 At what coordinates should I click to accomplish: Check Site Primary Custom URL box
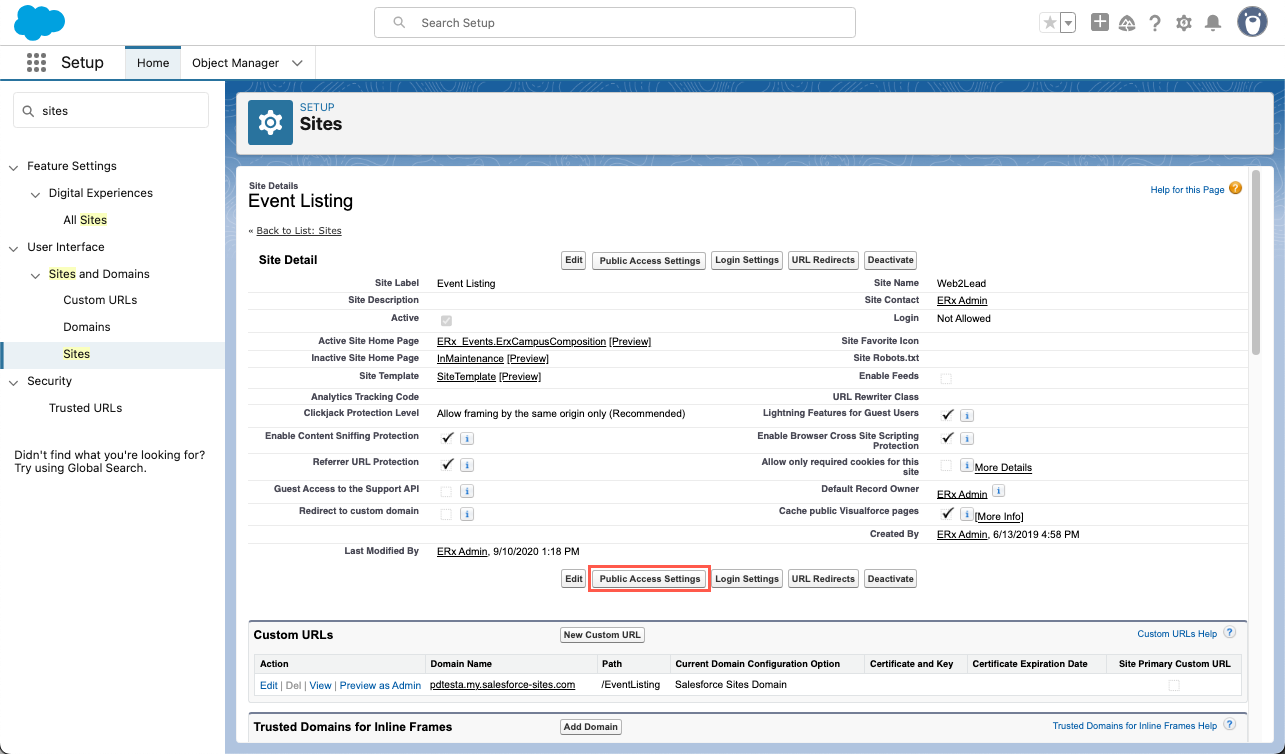pyautogui.click(x=1174, y=685)
